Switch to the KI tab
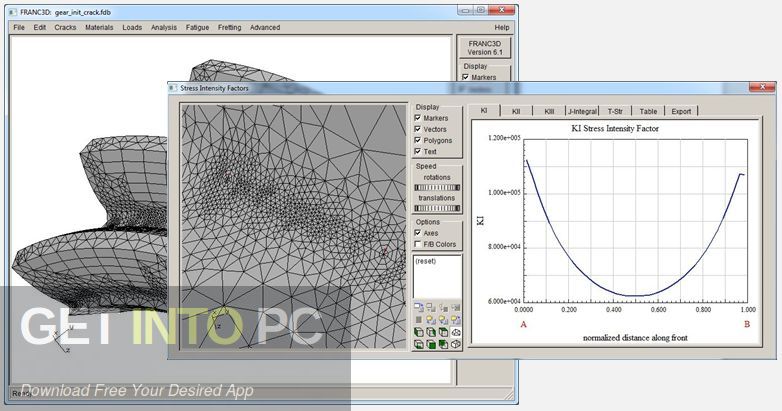 pos(483,110)
